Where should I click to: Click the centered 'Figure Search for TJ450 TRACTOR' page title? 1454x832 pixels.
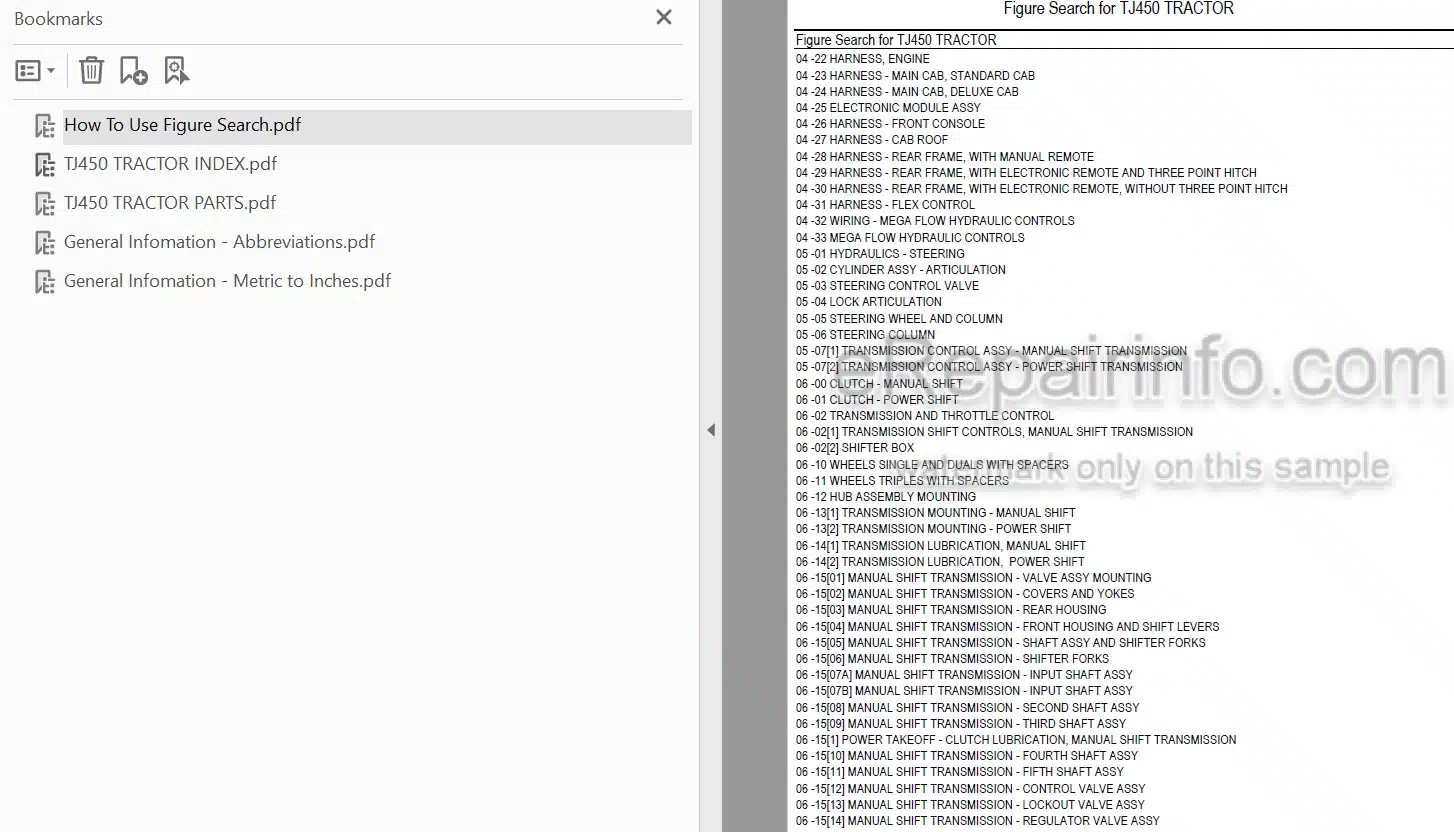click(x=1118, y=9)
